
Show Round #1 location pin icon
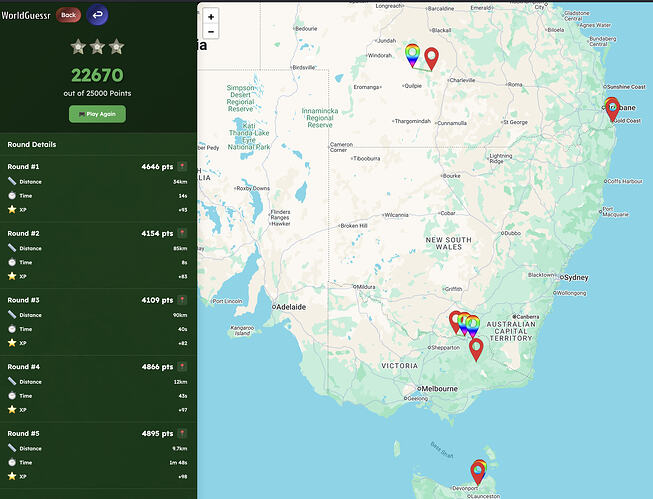[x=182, y=167]
